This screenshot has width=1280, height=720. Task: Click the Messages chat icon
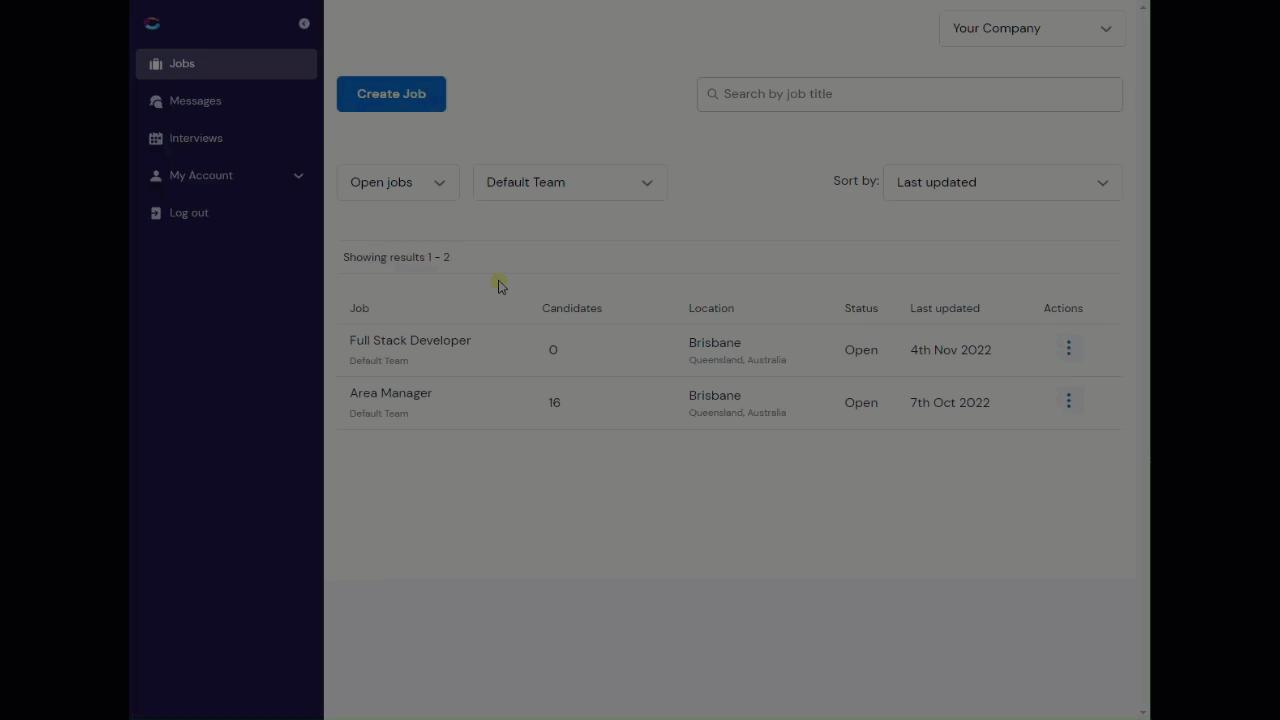click(x=156, y=101)
